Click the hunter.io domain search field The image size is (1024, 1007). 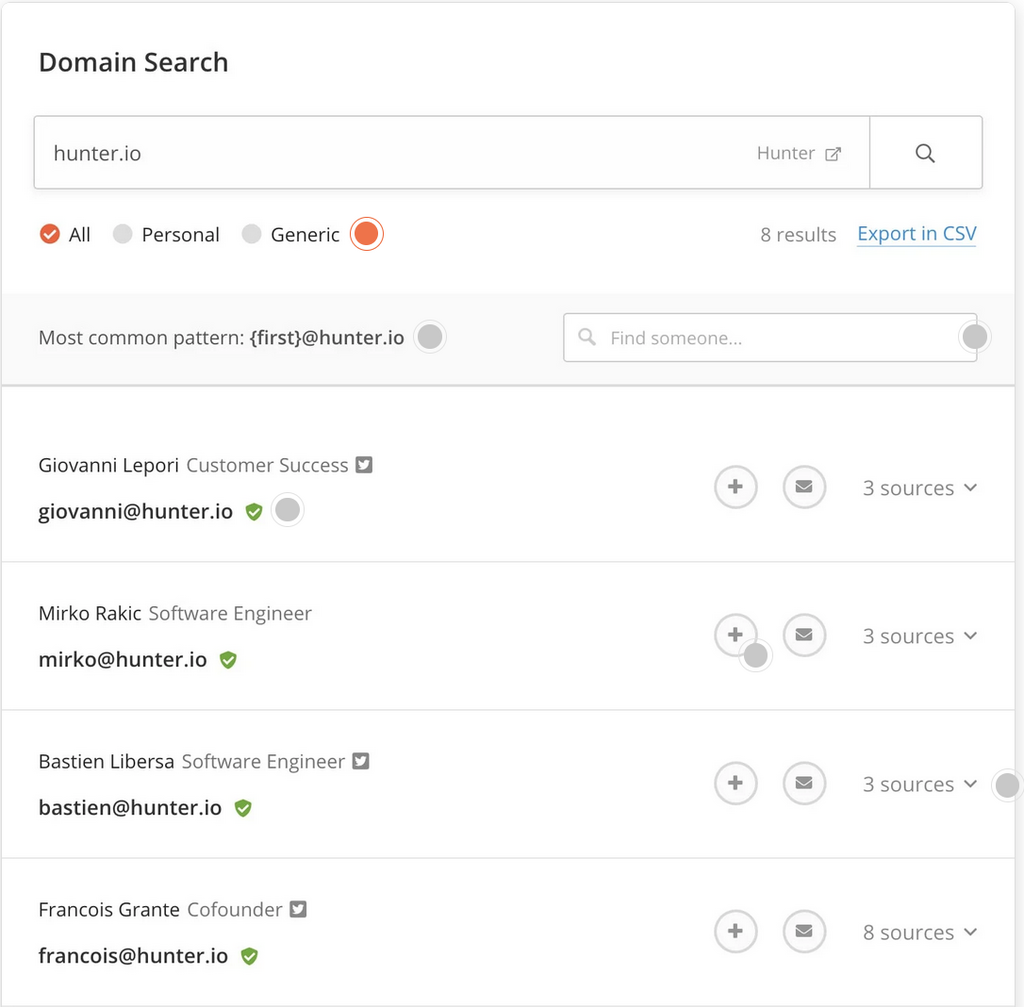click(x=400, y=153)
